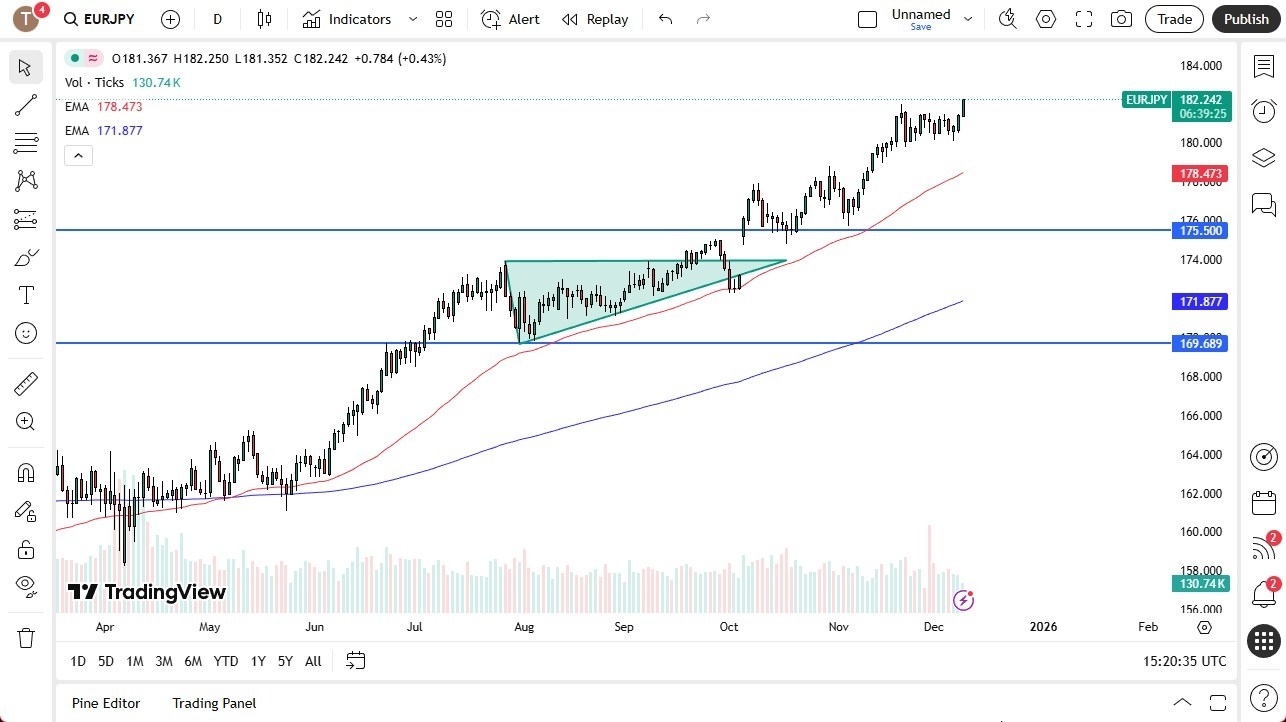Screen dimensions: 1286x722
Task: Select the Text tool
Action: [26, 295]
